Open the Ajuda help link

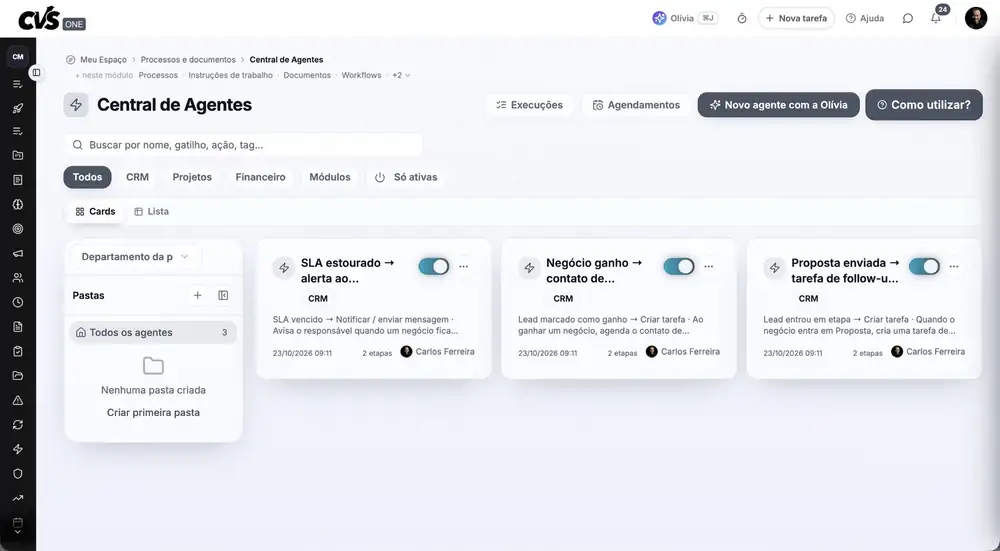point(865,18)
